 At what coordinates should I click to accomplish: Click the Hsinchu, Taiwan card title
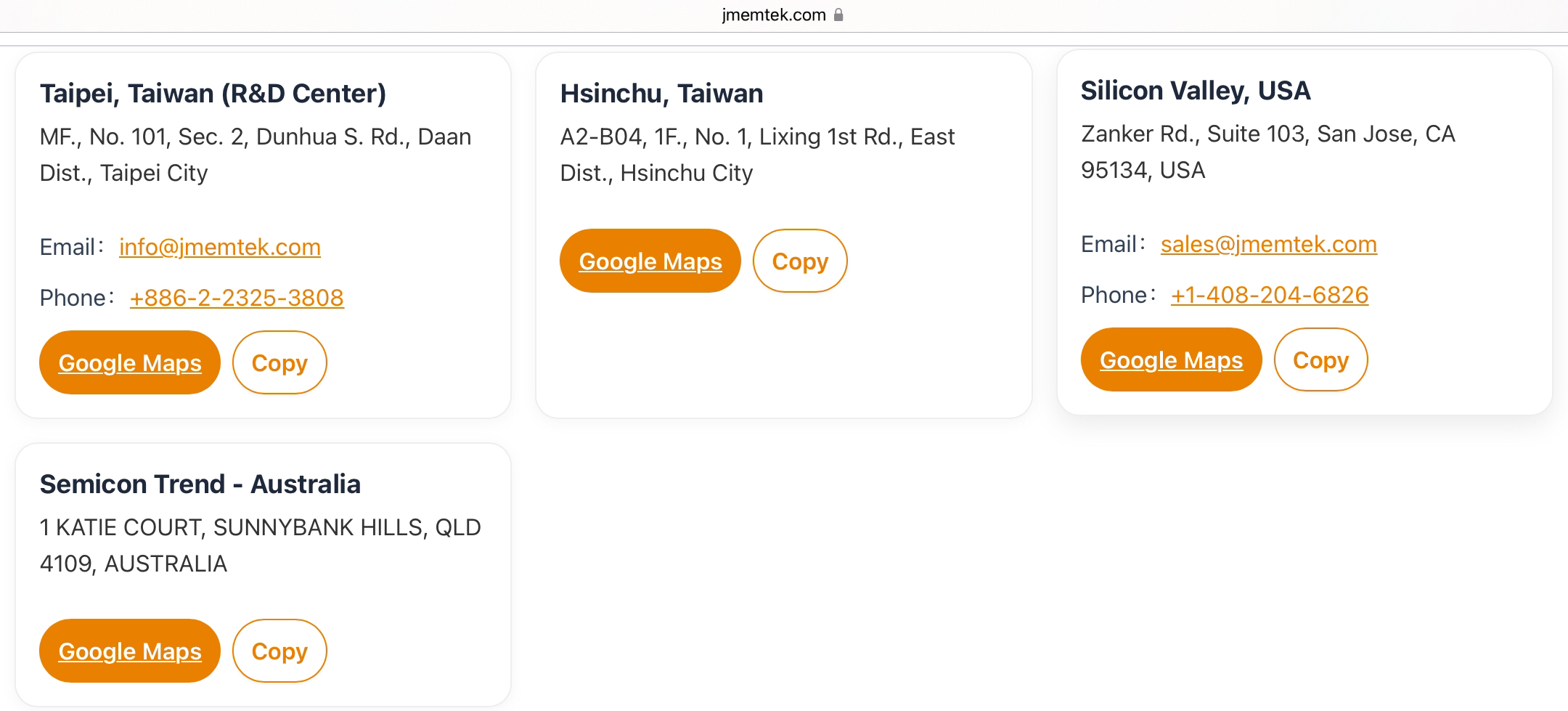tap(661, 93)
